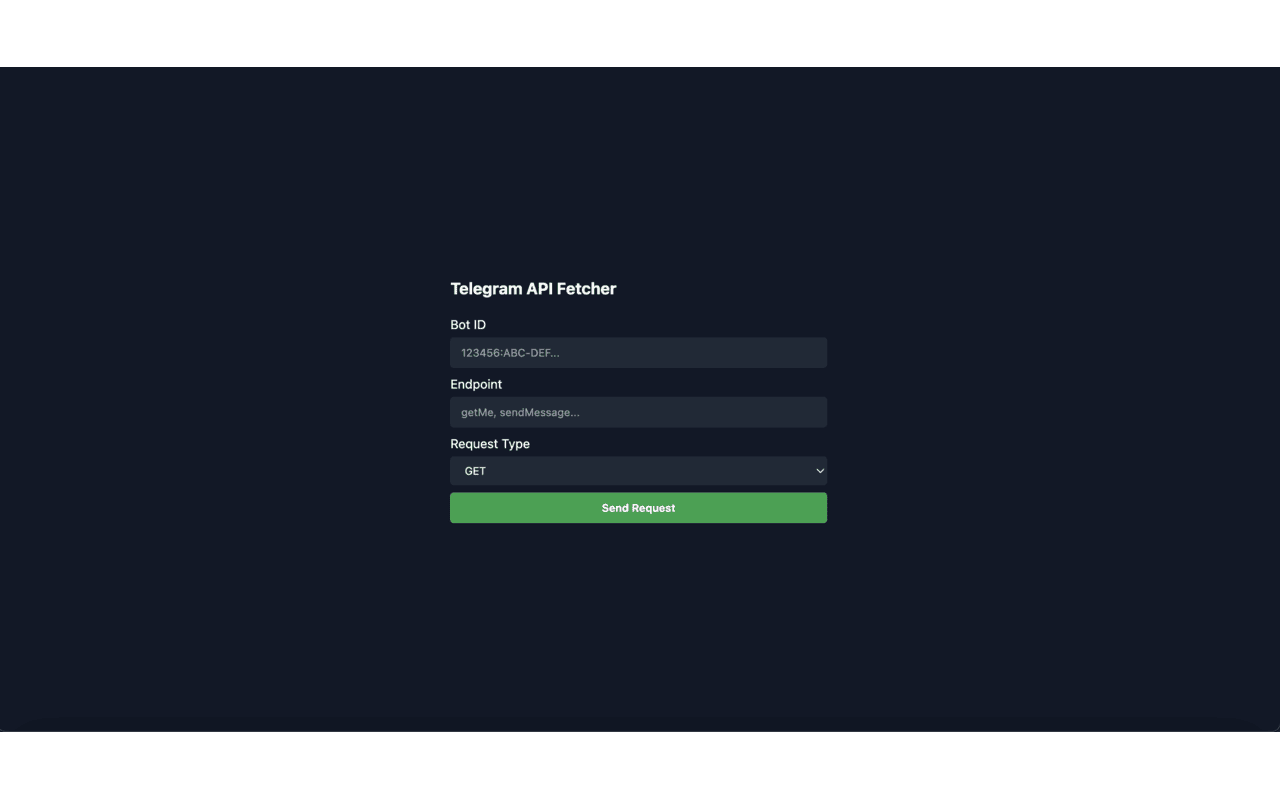1280x800 pixels.
Task: Place cursor in the bot token box
Action: 638,353
